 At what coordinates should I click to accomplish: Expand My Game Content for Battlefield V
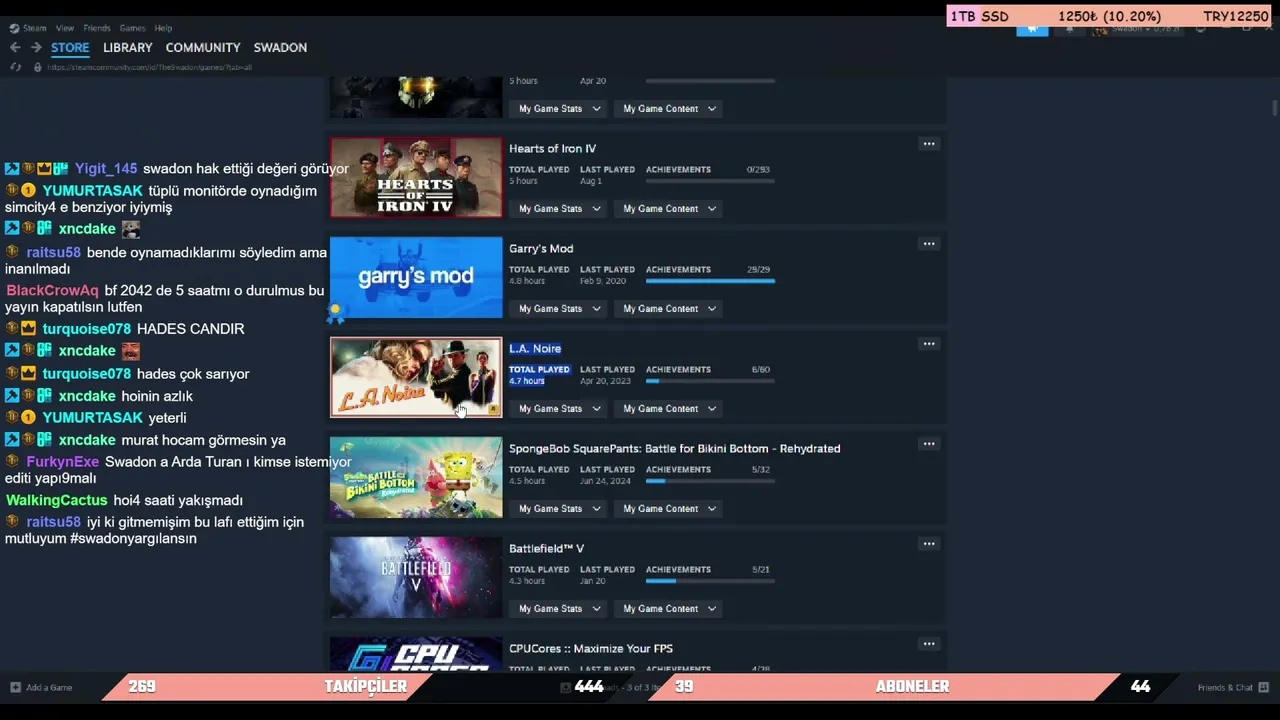pos(669,609)
